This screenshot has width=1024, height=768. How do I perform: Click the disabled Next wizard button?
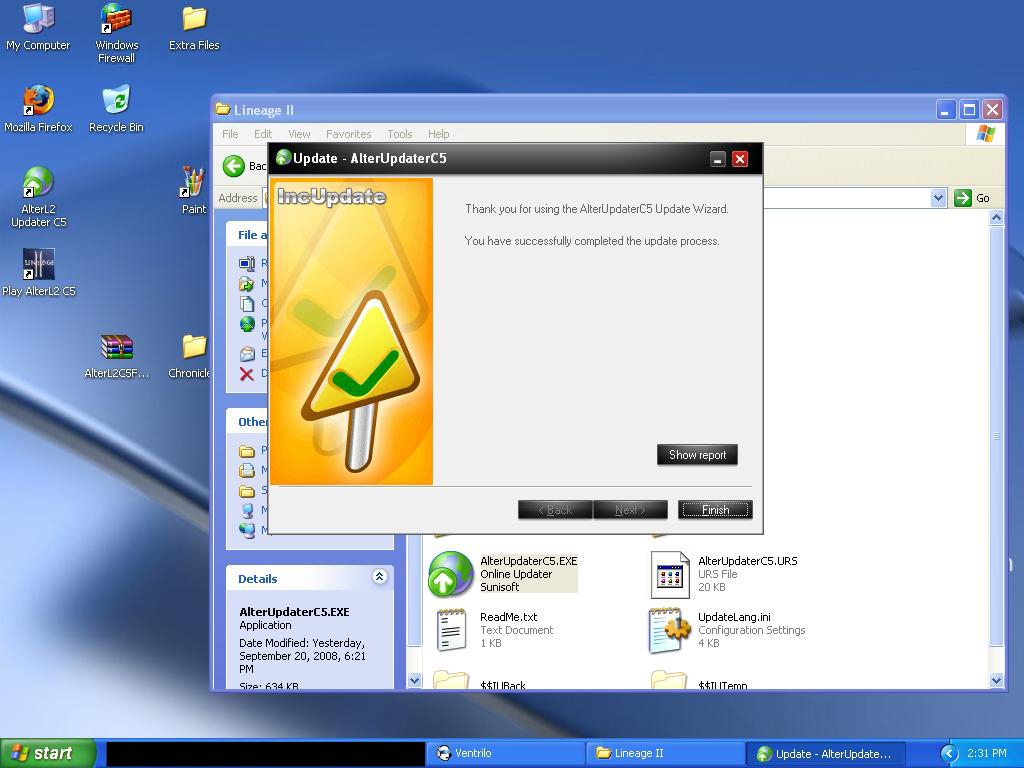tap(630, 510)
